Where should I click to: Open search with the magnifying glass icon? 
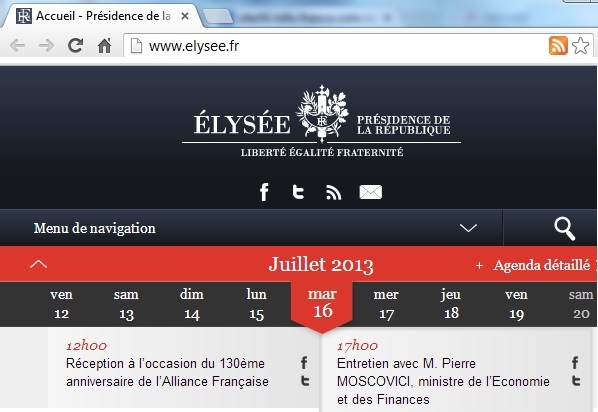click(564, 229)
